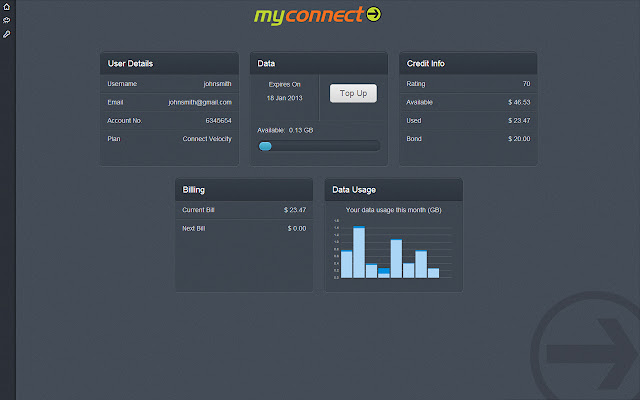Click the myconnect logo arrow icon
640x400 pixels.
point(373,14)
